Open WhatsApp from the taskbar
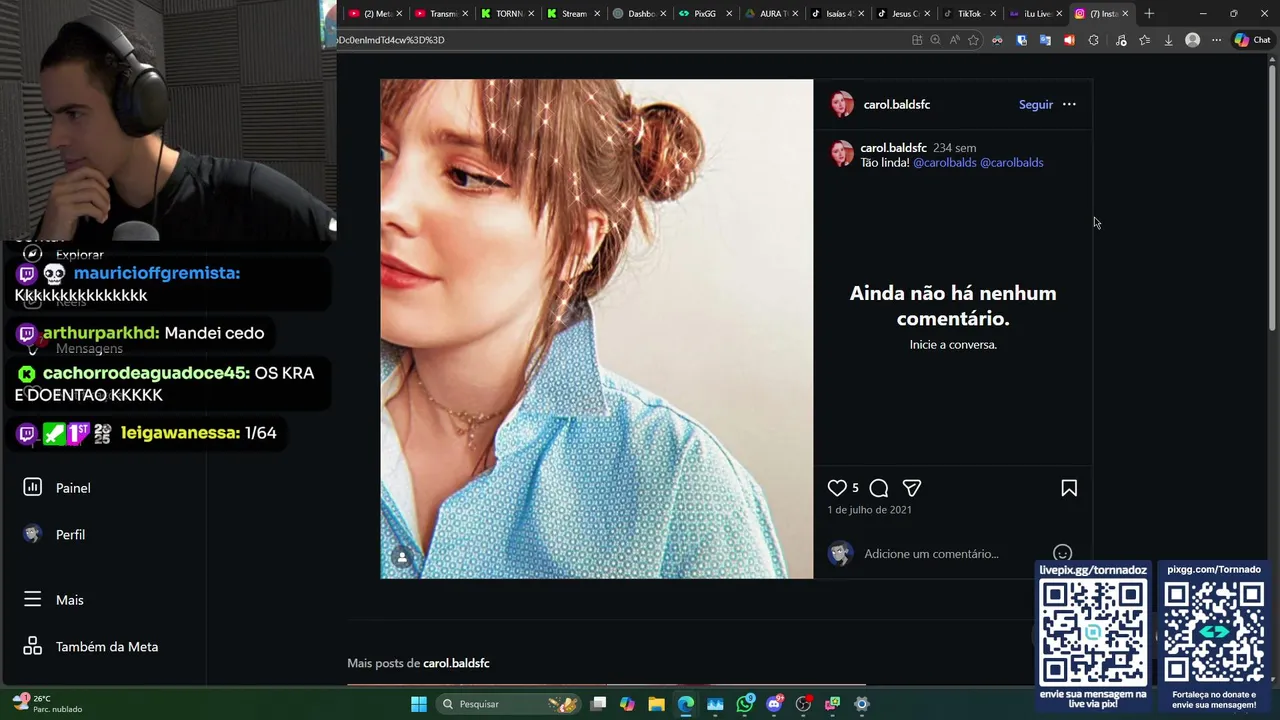The image size is (1280, 720). (745, 704)
